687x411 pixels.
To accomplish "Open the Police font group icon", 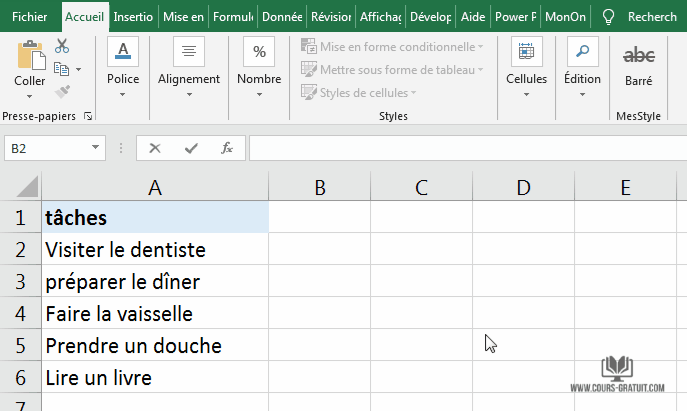I will 123,52.
